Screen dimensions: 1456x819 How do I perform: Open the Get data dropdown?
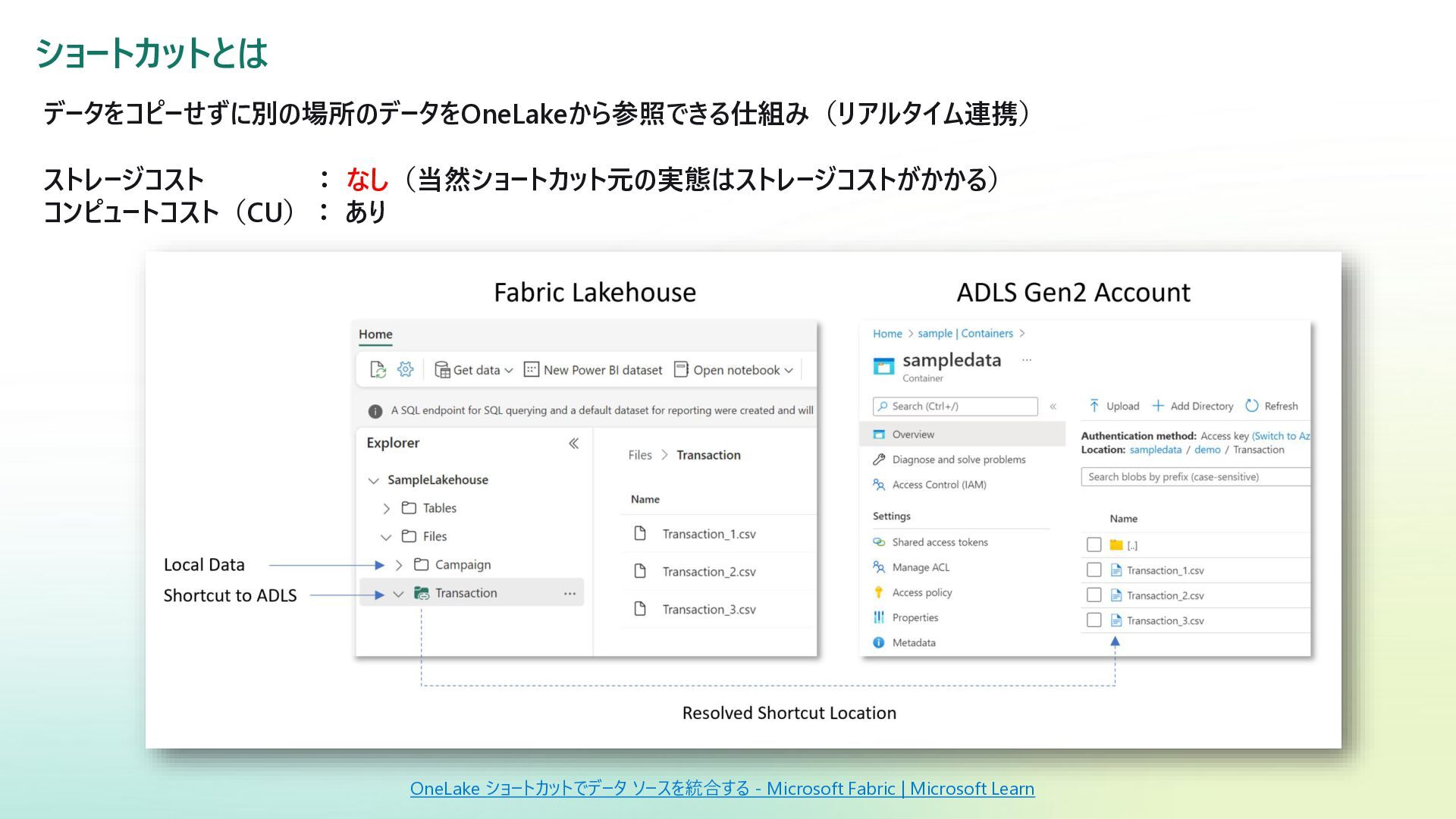(x=475, y=370)
